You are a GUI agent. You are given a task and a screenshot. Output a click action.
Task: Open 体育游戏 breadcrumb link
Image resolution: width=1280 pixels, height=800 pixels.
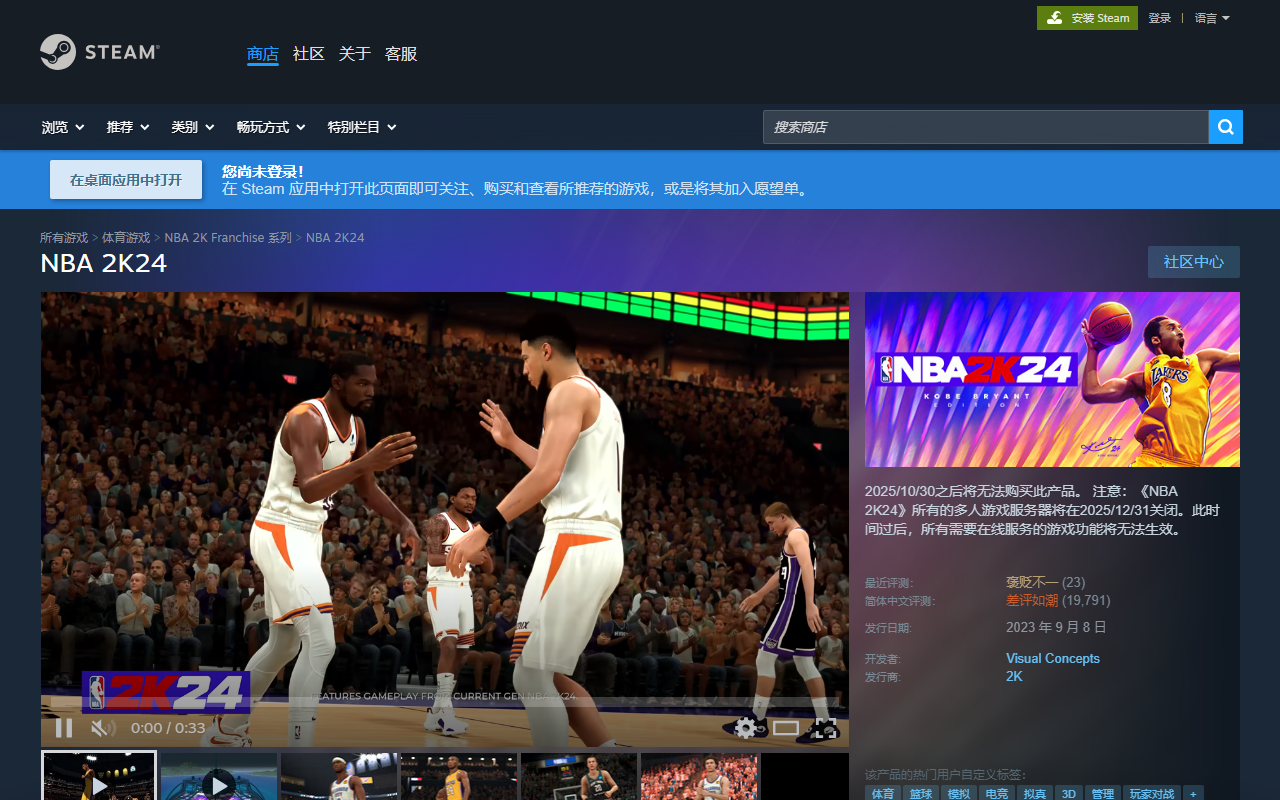coord(126,238)
